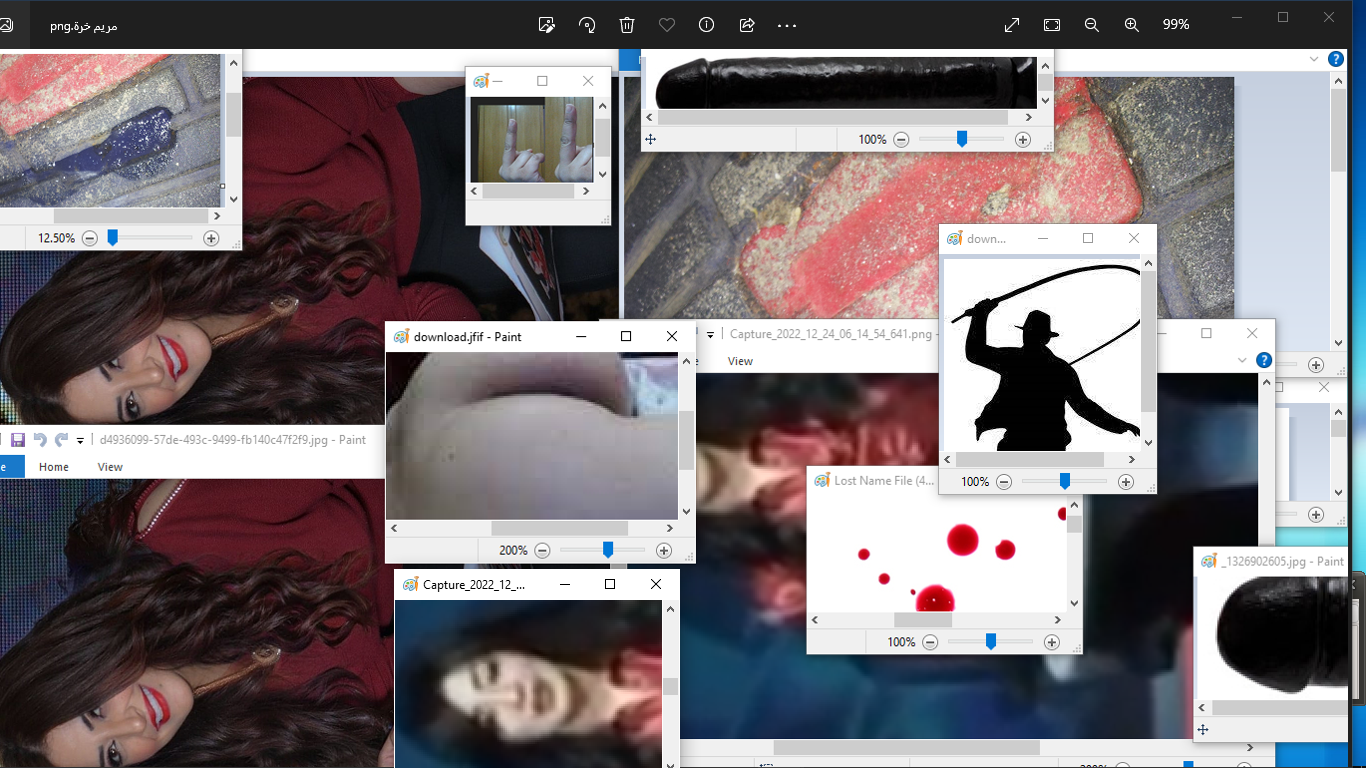Click the Edit image icon in Photos toolbar
This screenshot has width=1366, height=768.
(x=546, y=25)
